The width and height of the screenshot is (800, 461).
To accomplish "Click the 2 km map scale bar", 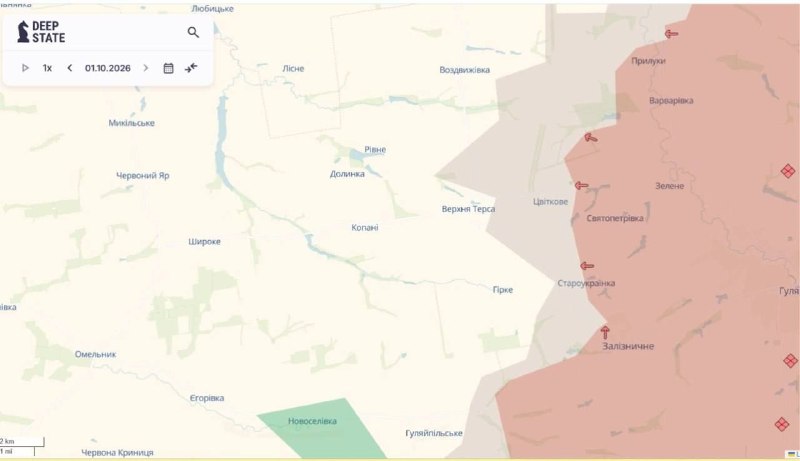I will 22,442.
